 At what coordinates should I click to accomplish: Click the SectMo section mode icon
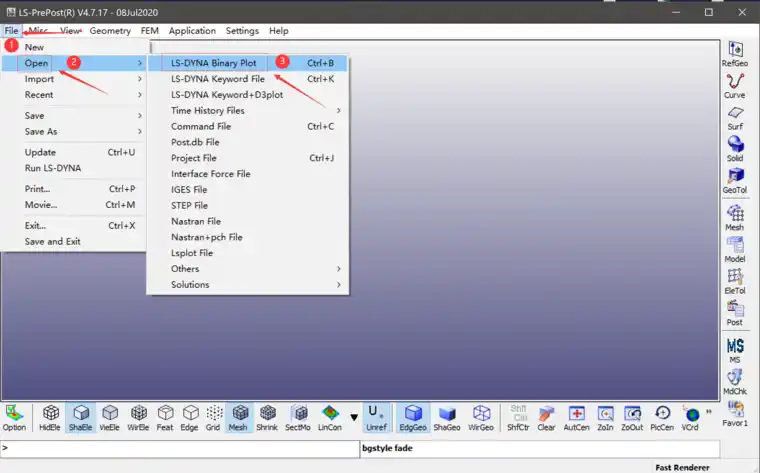pos(298,418)
